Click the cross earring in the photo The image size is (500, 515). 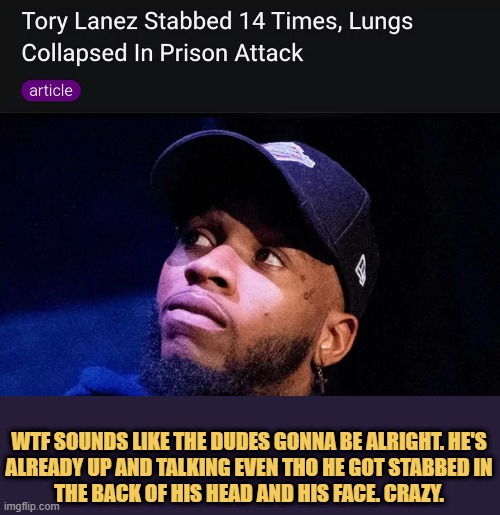pyautogui.click(x=321, y=378)
